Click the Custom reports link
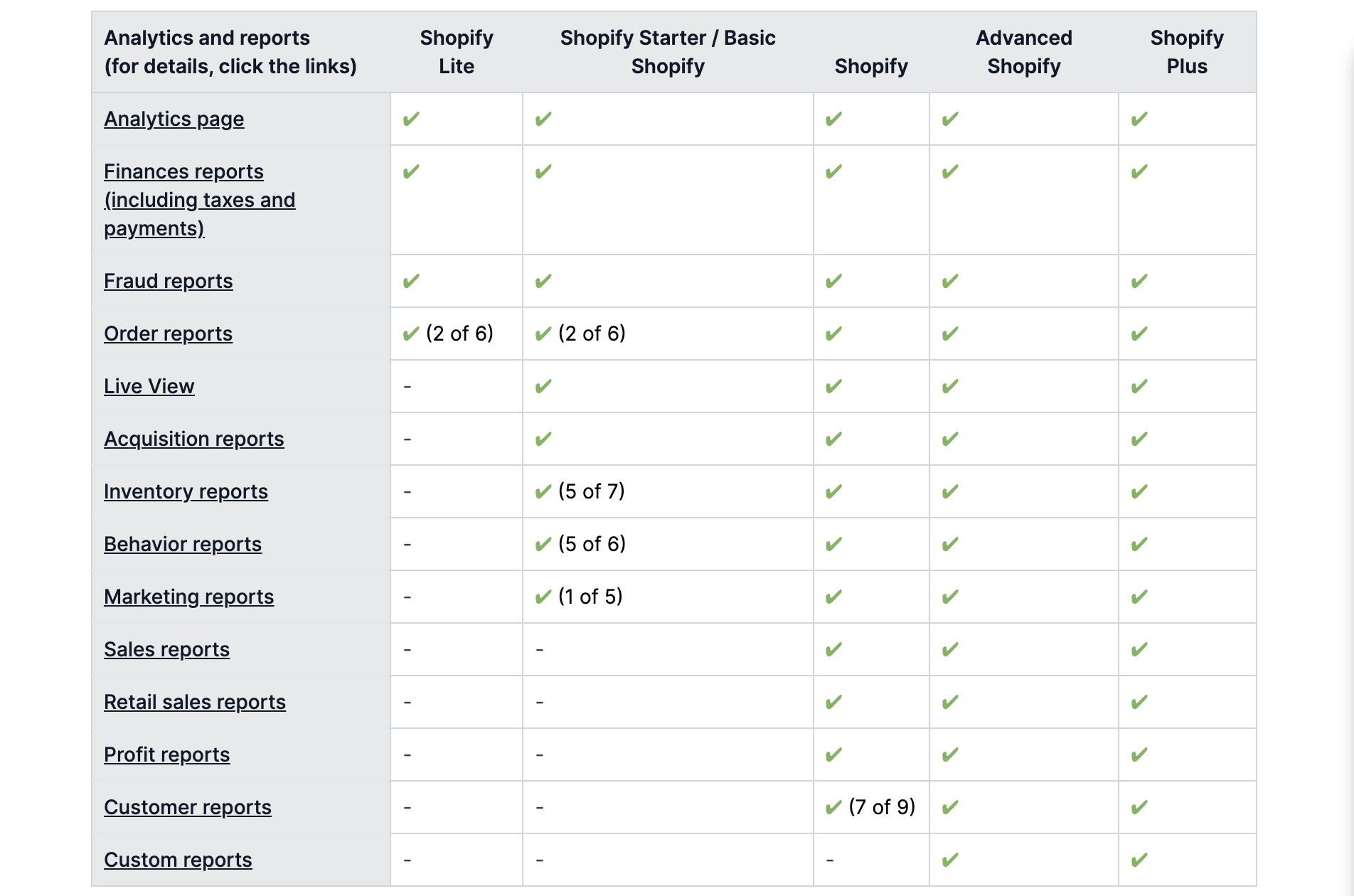Screen dimensions: 1354x896 pyautogui.click(x=178, y=860)
